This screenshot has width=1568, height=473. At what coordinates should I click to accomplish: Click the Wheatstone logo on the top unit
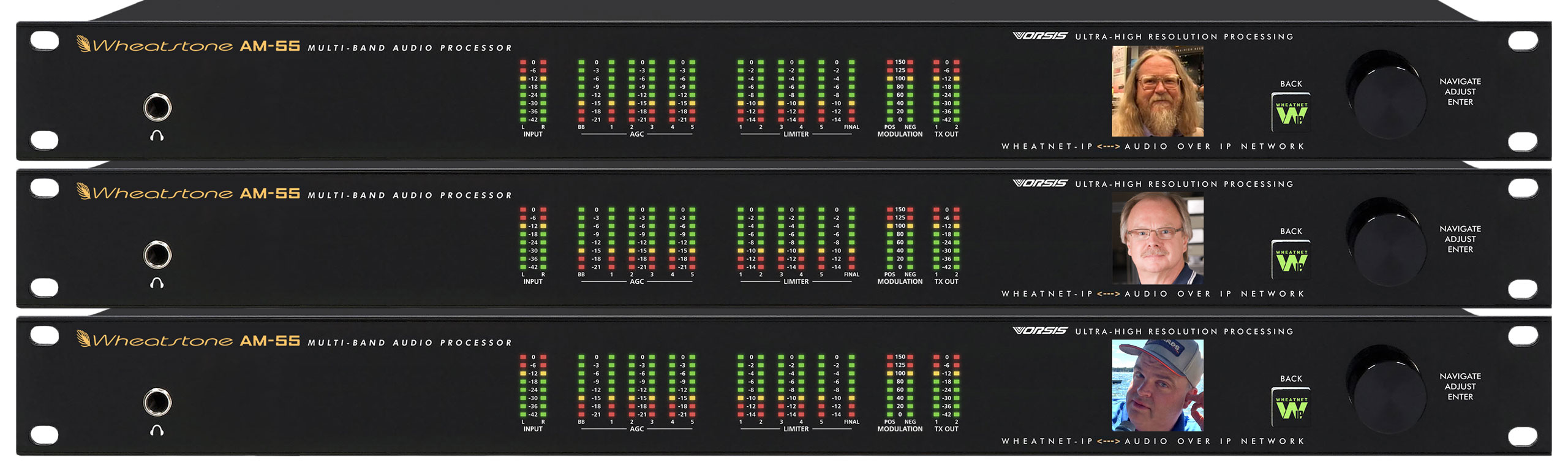pyautogui.click(x=154, y=45)
